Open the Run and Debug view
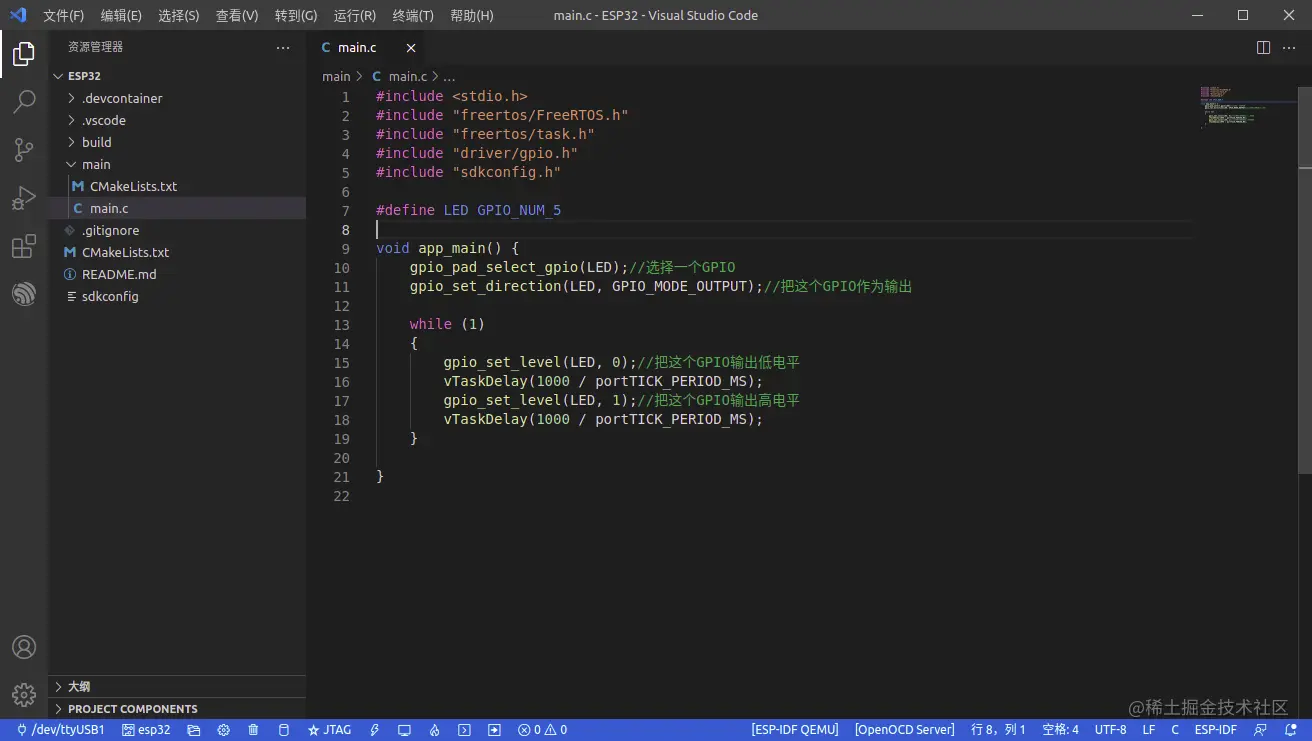Screen dimensions: 1312x741 24,198
